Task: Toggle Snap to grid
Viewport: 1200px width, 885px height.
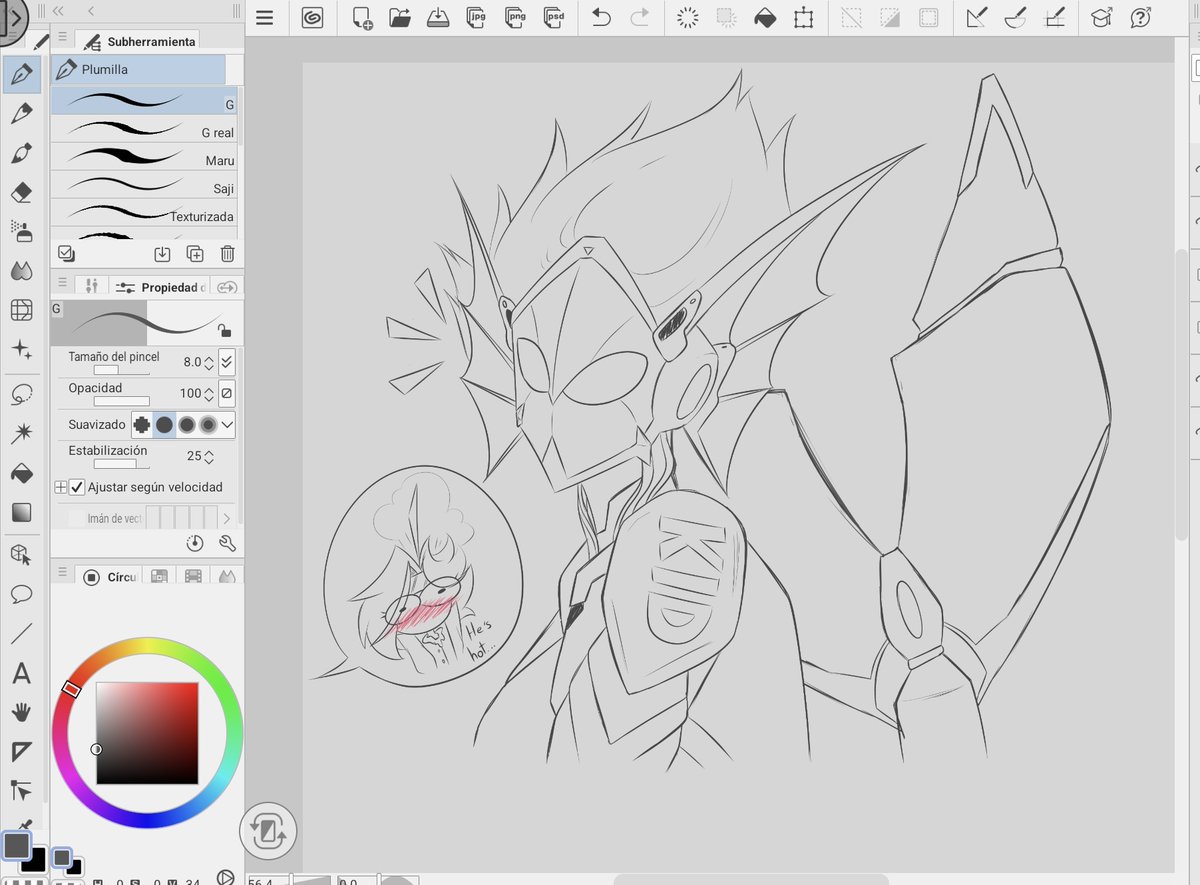Action: tap(1053, 17)
